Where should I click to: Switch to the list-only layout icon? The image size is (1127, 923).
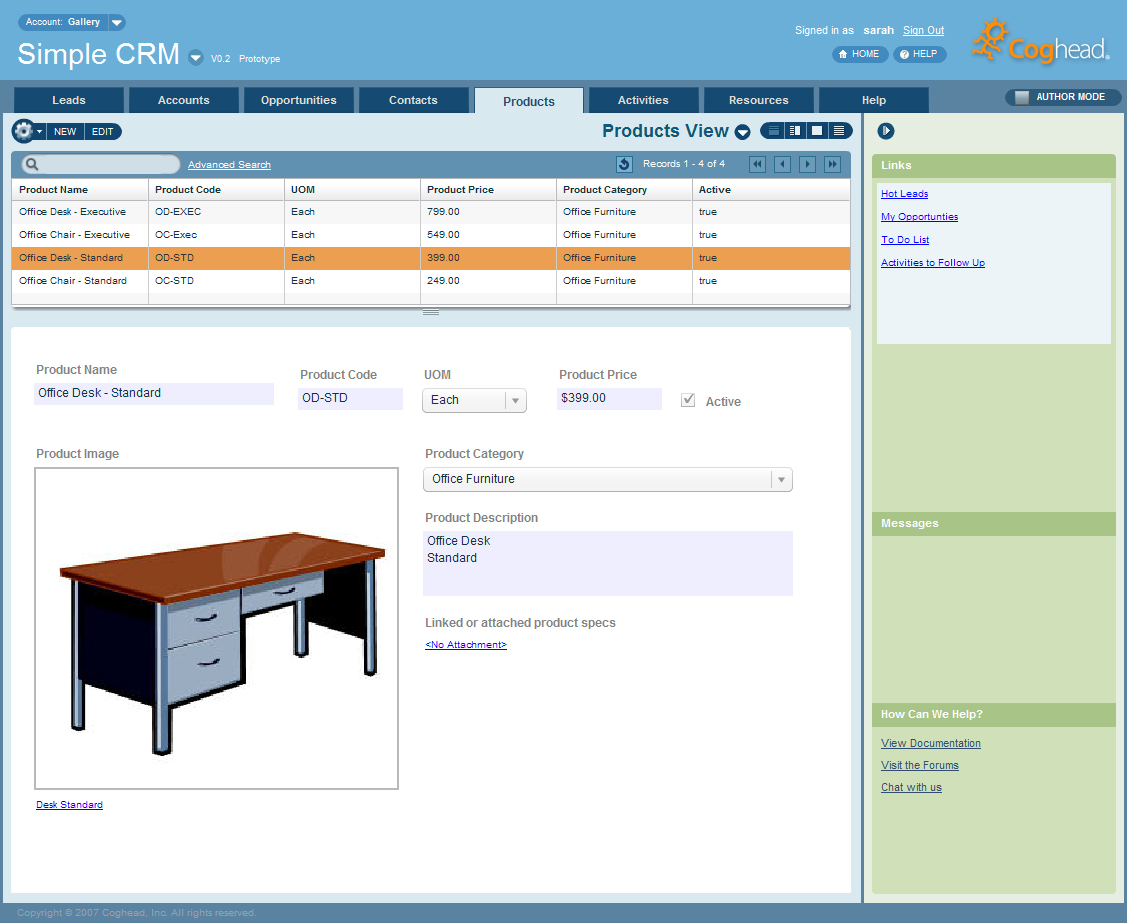click(840, 131)
